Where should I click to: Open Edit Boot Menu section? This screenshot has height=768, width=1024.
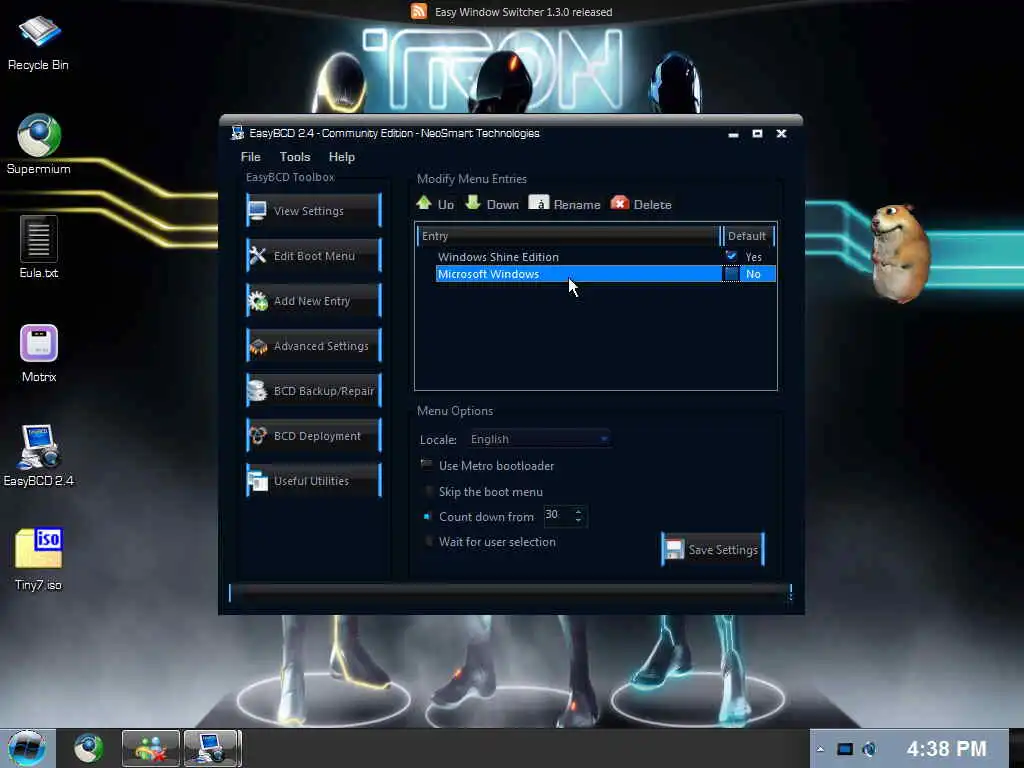(x=314, y=255)
